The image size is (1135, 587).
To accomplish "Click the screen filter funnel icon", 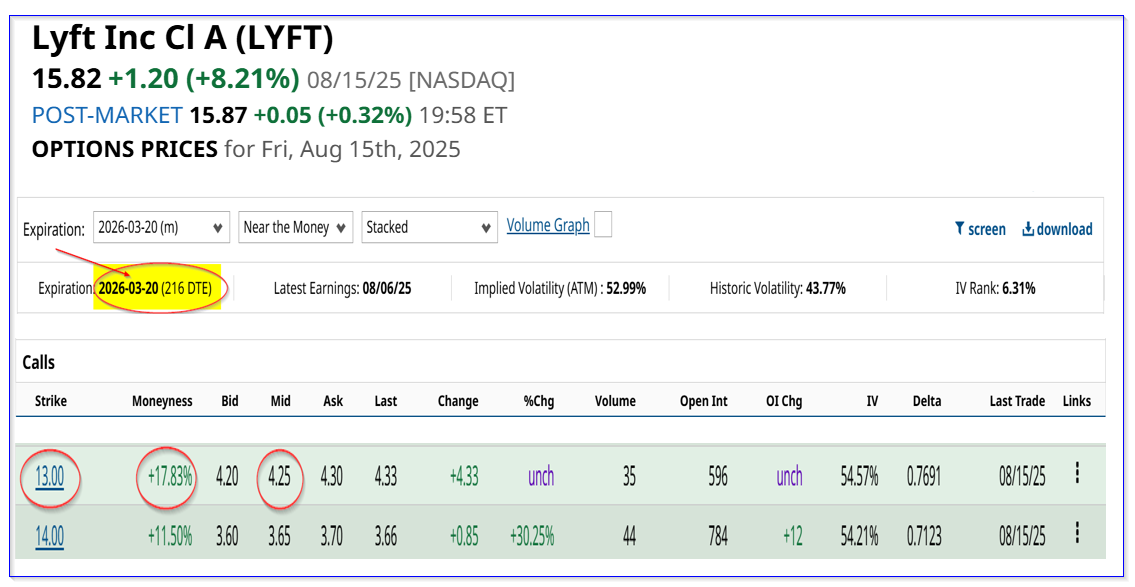I will tap(959, 229).
